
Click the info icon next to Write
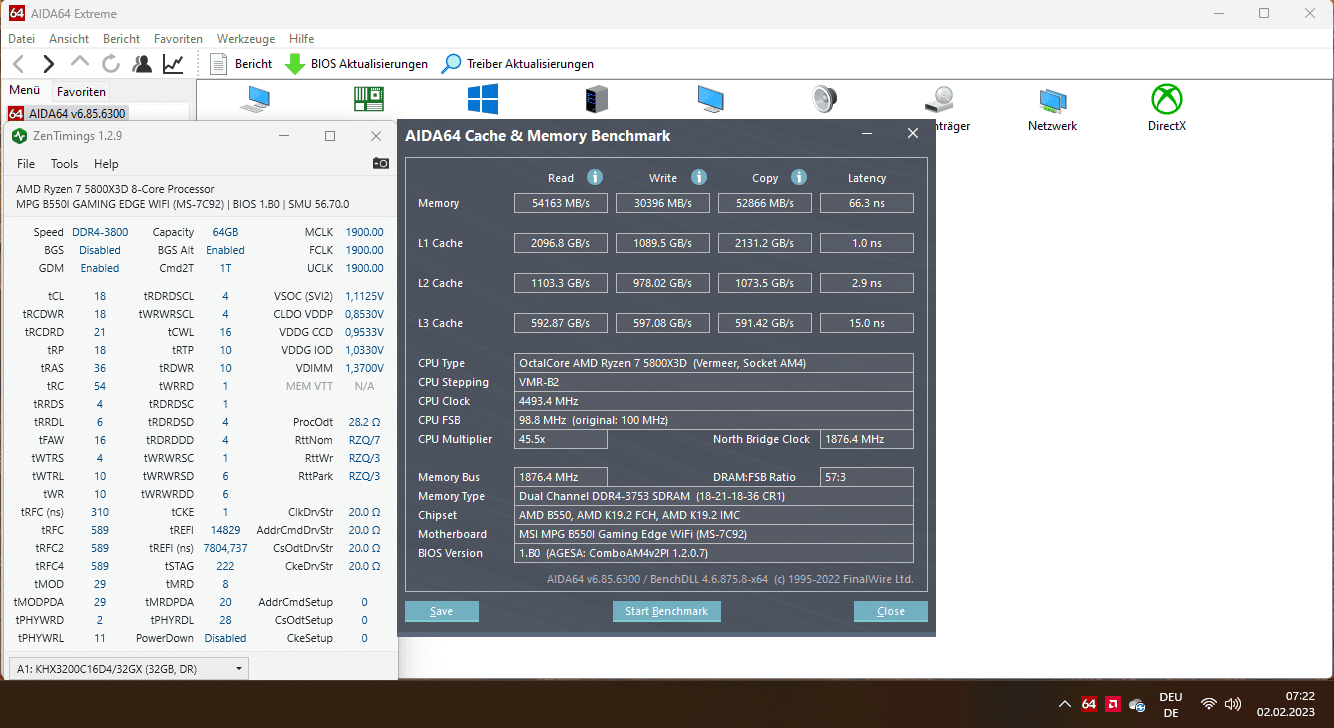pos(699,177)
